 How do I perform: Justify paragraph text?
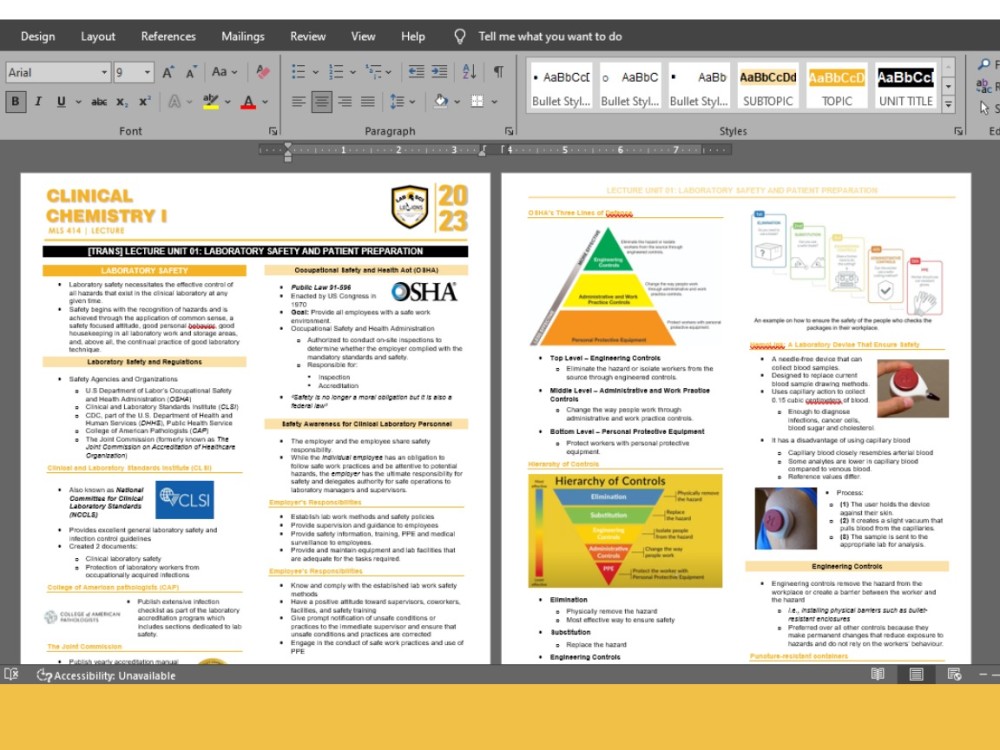[x=367, y=101]
